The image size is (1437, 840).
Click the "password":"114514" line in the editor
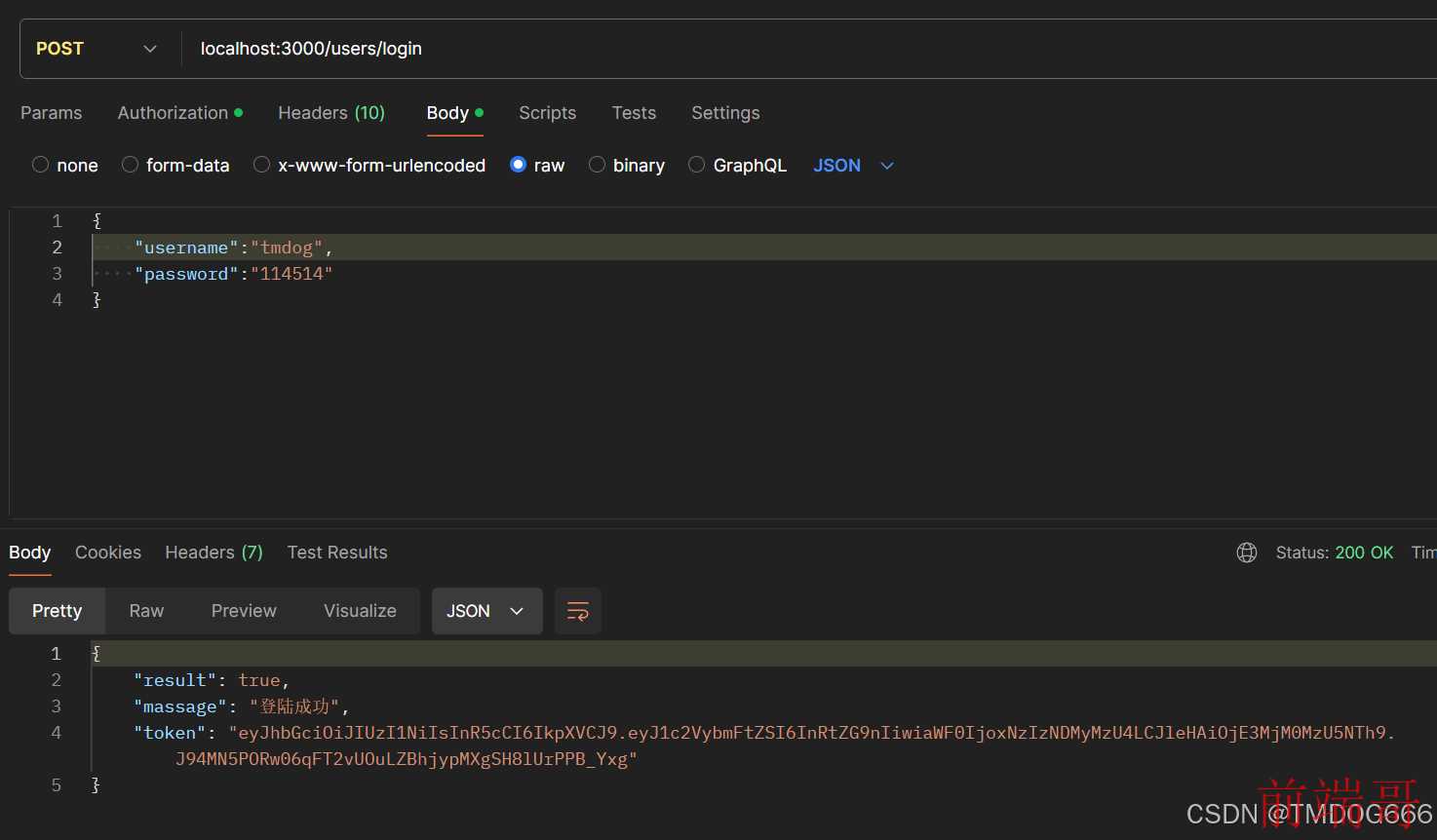234,274
